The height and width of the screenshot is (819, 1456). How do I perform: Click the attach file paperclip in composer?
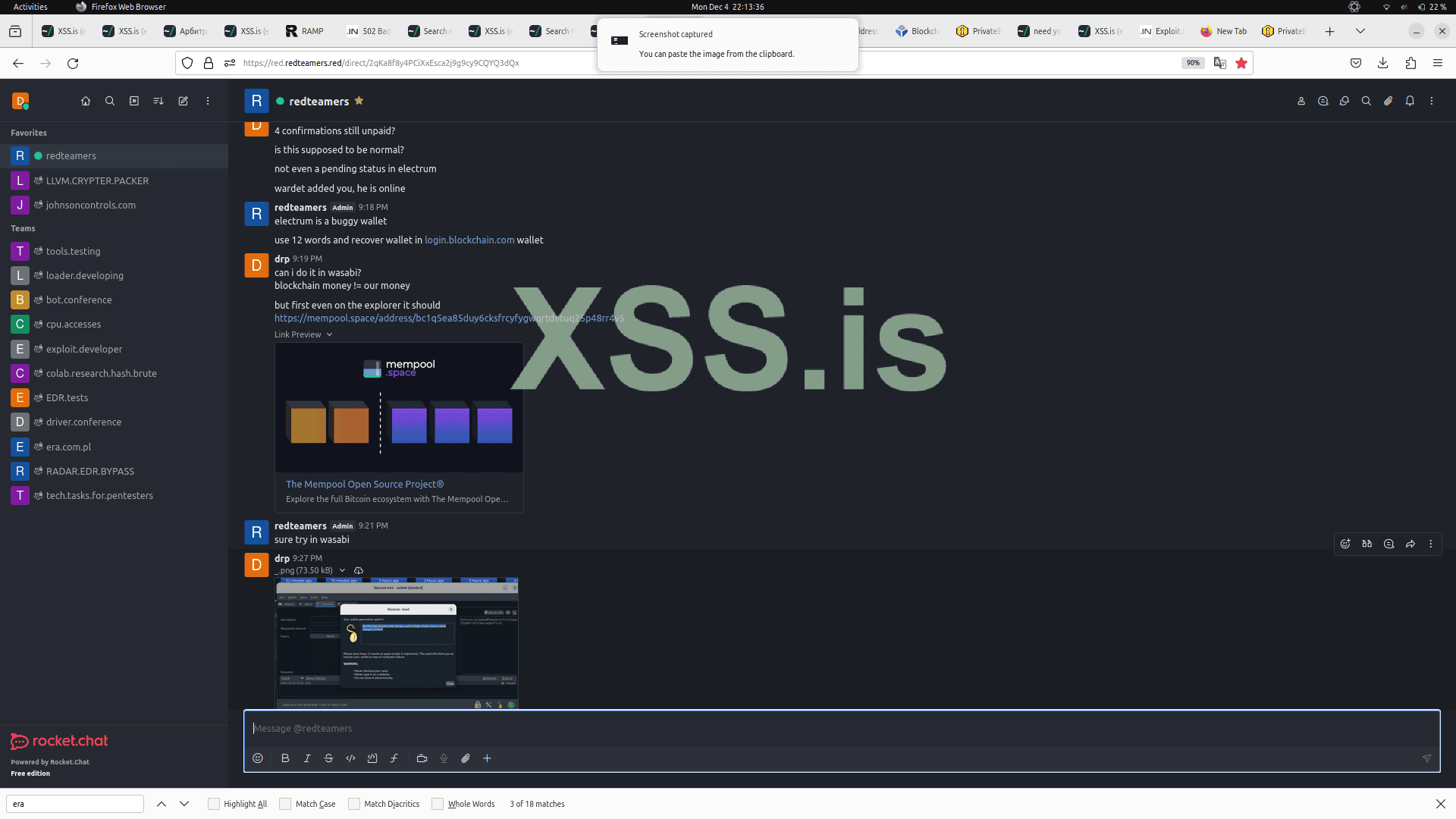[466, 758]
